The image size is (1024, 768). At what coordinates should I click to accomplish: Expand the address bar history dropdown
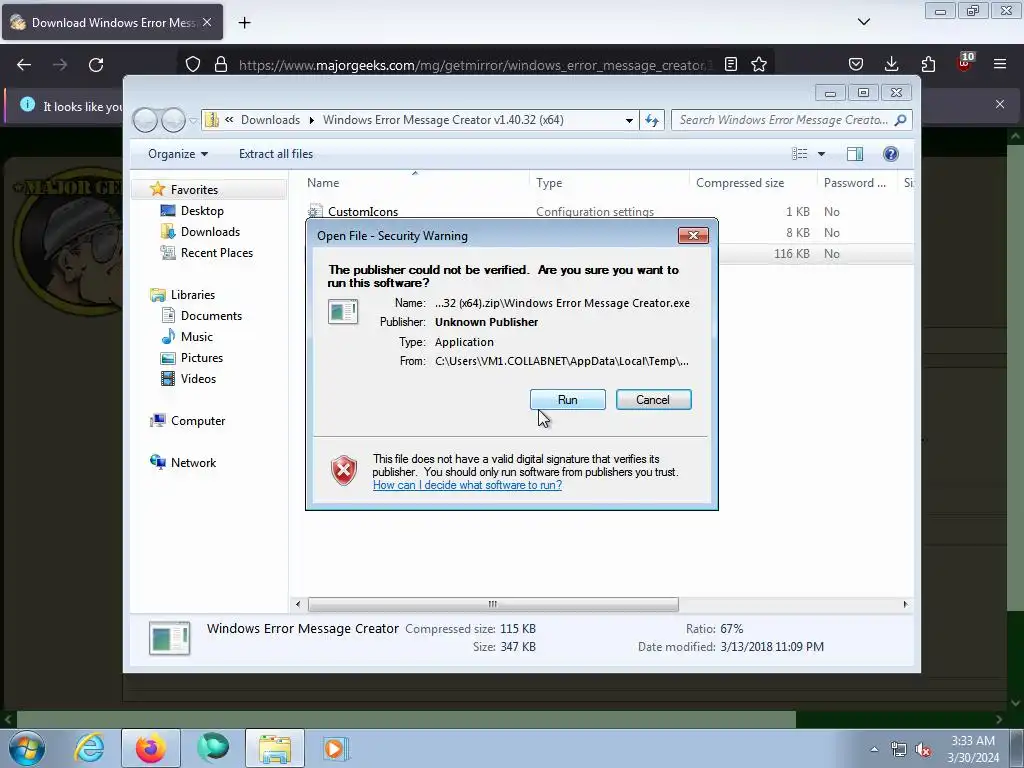[629, 120]
